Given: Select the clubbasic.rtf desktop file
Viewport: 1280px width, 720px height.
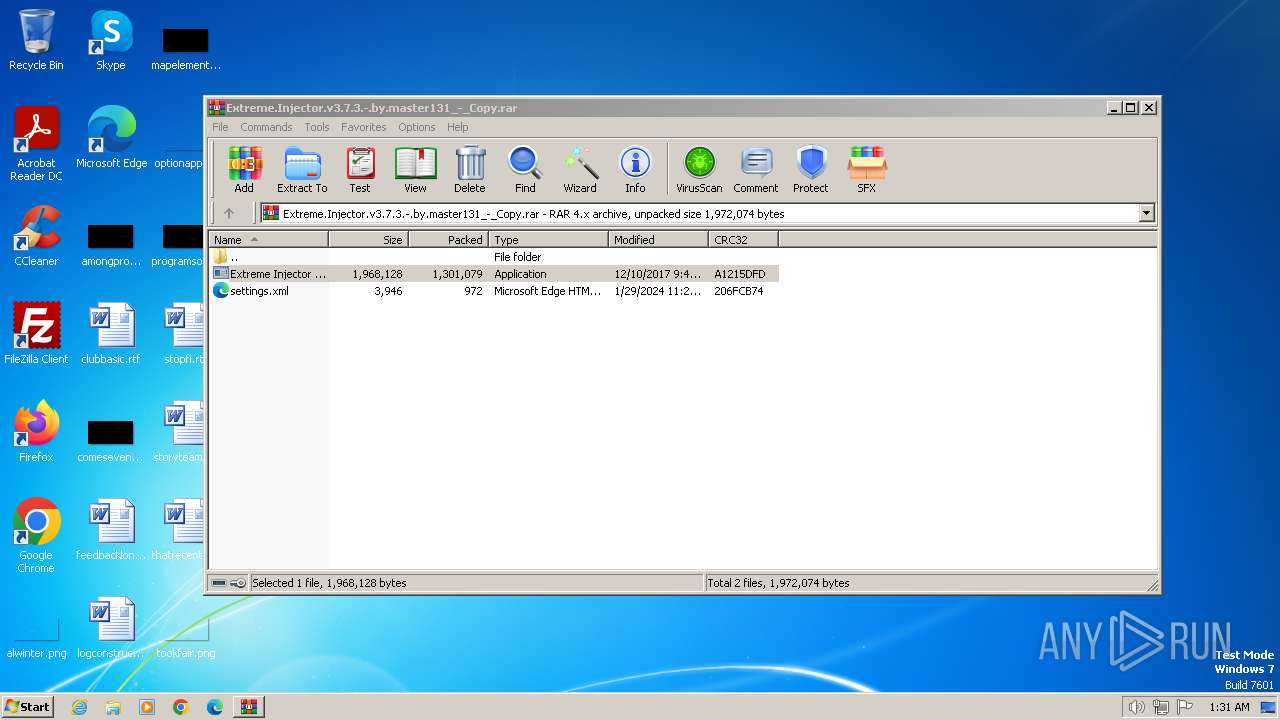Looking at the screenshot, I should tap(111, 334).
